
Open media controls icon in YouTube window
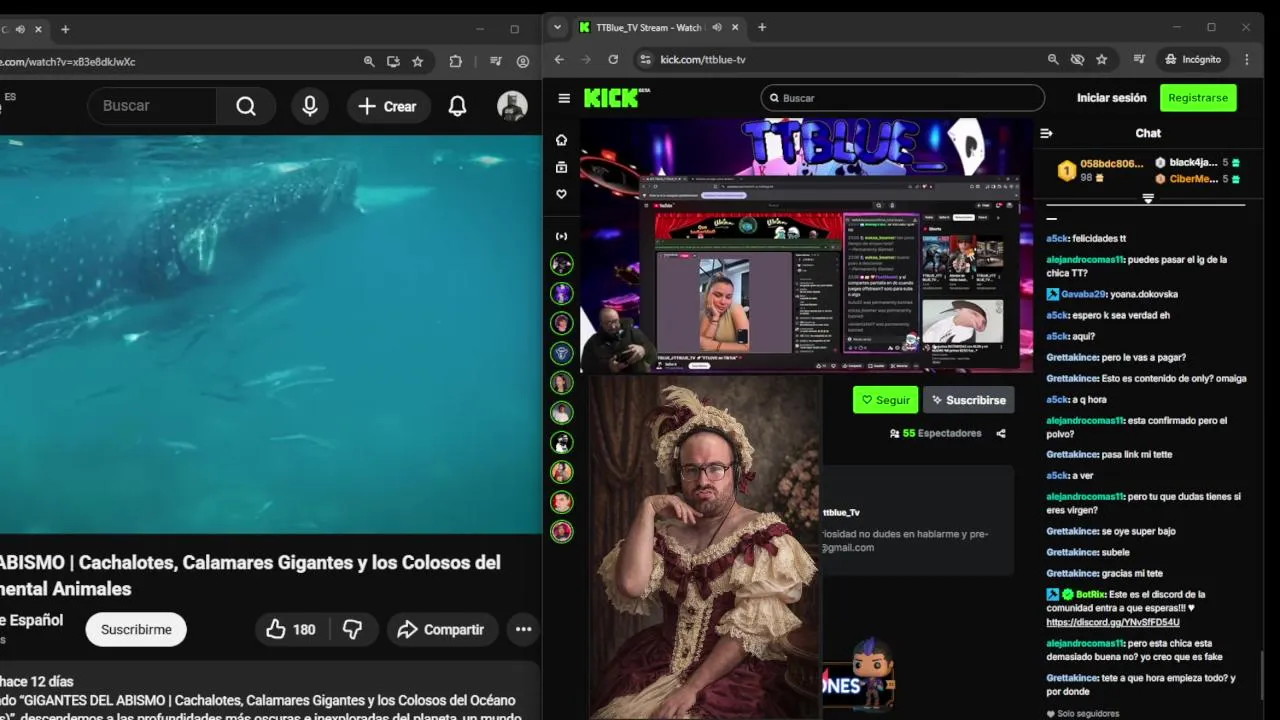[x=495, y=61]
